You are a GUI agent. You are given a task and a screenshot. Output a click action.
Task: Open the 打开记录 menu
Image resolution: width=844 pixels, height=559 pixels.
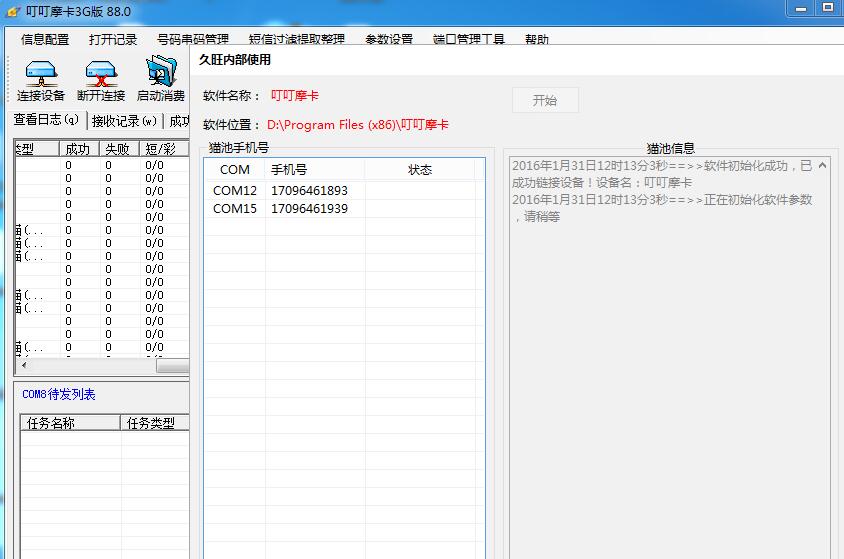point(113,39)
